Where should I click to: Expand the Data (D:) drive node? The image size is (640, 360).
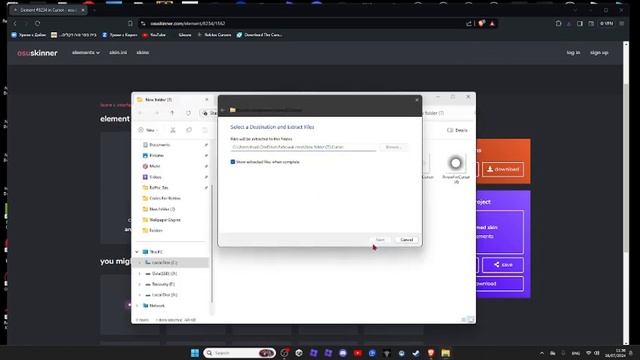pos(140,273)
